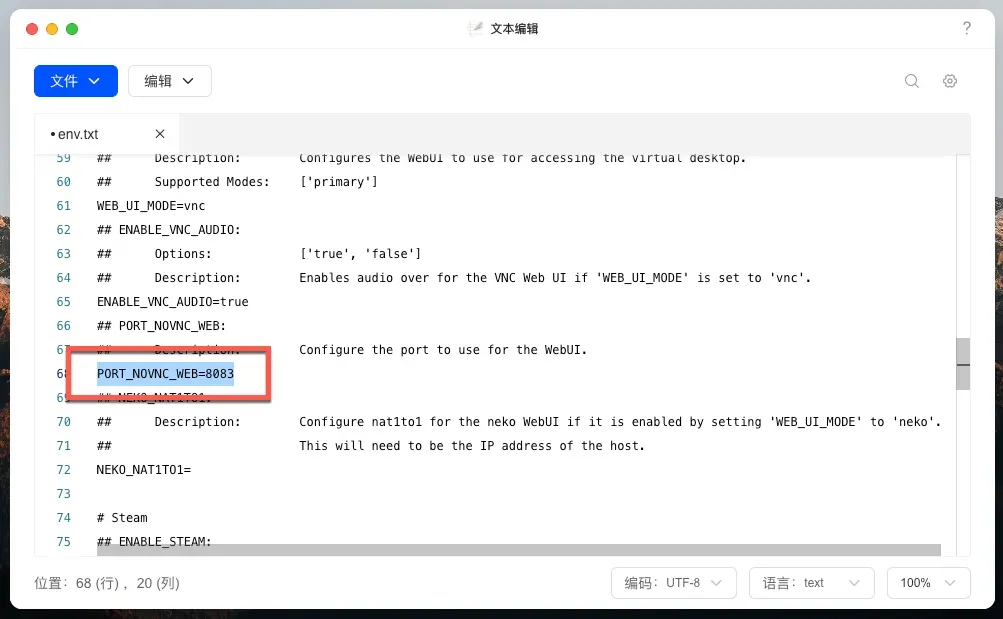Open the 文件 dropdown menu
The height and width of the screenshot is (619, 1003).
point(75,81)
